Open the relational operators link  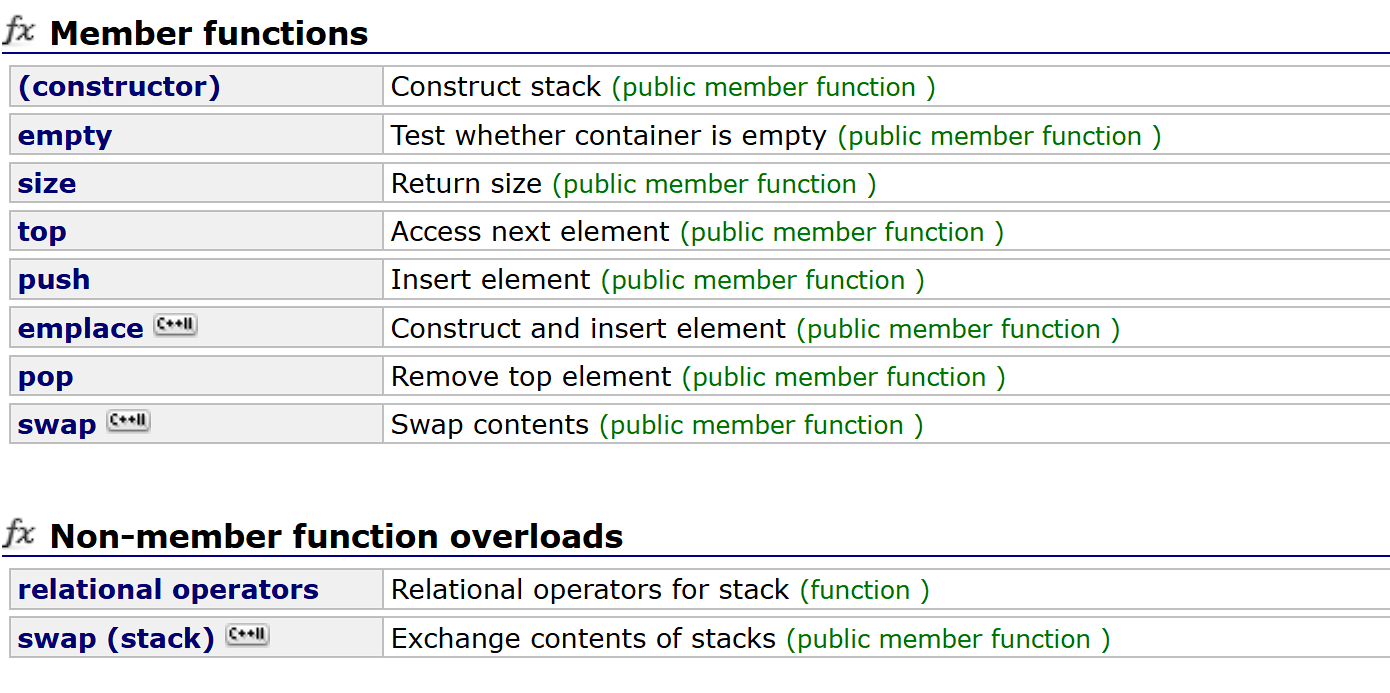[x=168, y=590]
